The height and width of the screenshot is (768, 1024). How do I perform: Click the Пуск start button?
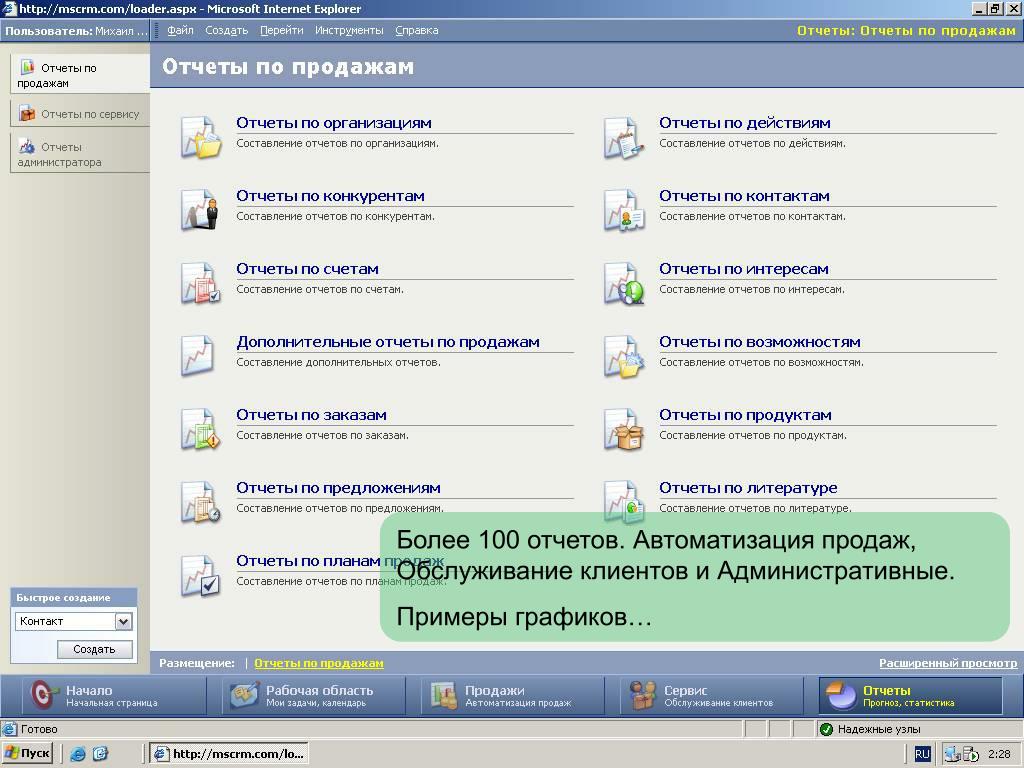tap(27, 754)
